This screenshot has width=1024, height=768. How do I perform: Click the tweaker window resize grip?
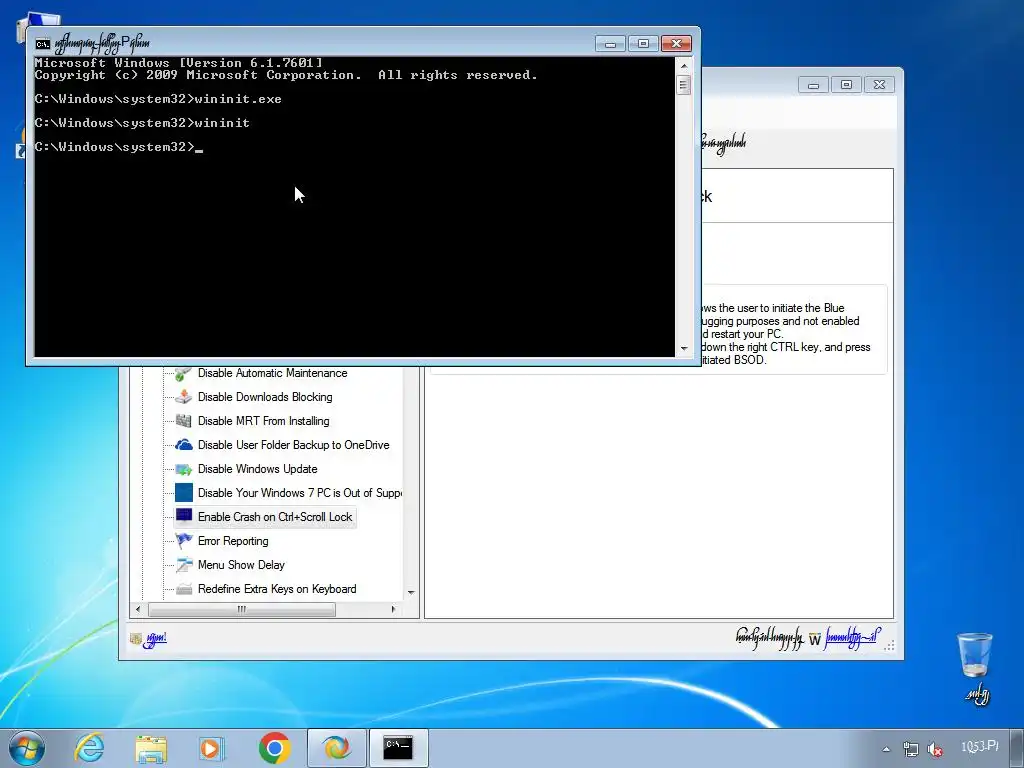[889, 645]
